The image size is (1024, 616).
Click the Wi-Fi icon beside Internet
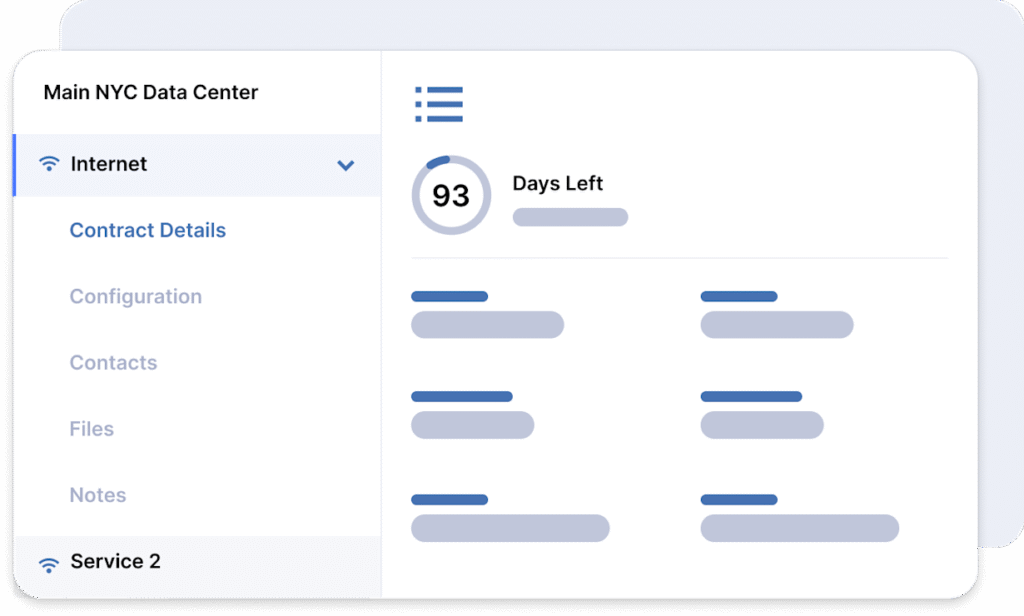click(x=49, y=163)
